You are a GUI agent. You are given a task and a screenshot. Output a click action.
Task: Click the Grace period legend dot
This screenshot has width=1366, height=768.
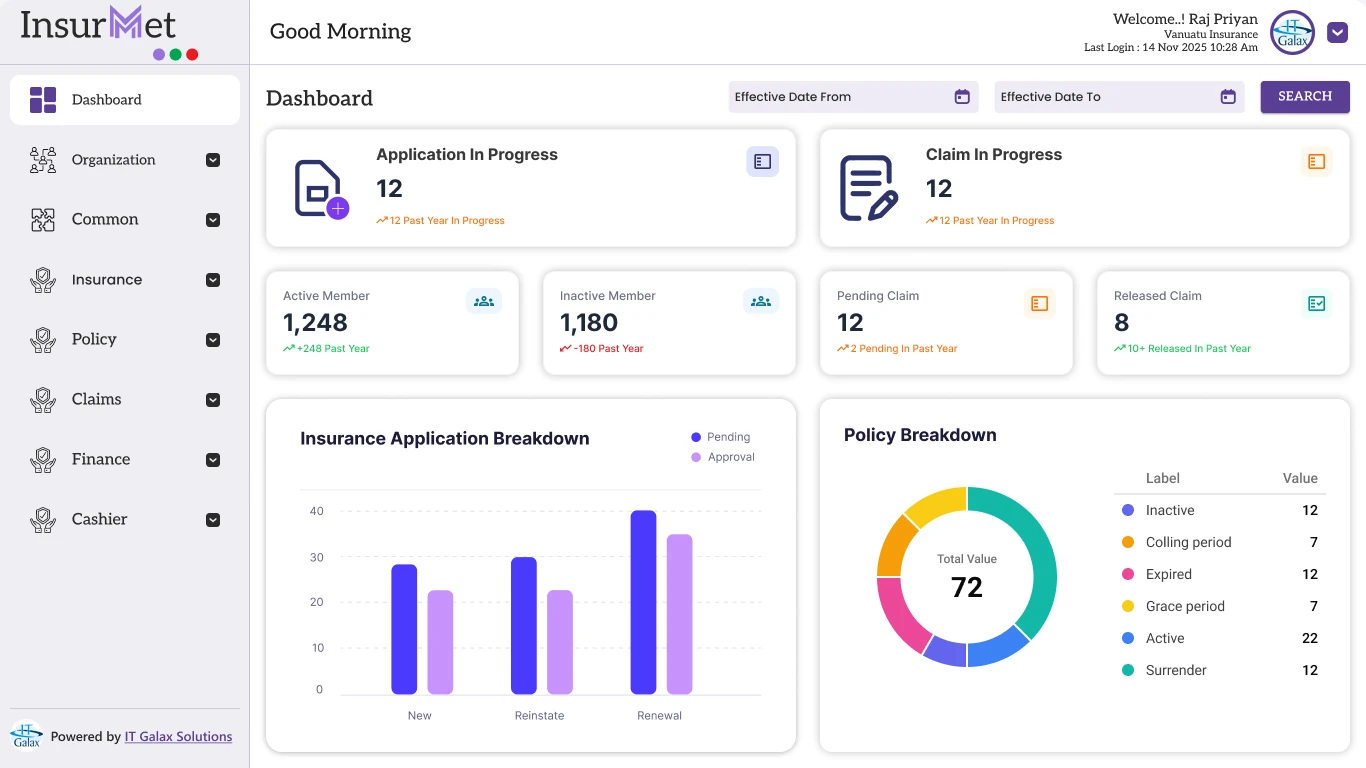tap(1128, 606)
